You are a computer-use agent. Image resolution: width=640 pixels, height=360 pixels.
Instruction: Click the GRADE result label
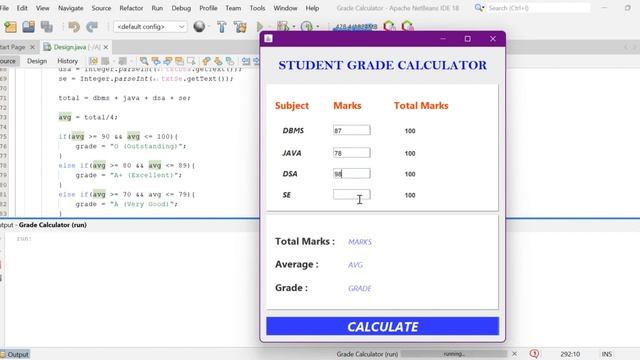tap(360, 288)
